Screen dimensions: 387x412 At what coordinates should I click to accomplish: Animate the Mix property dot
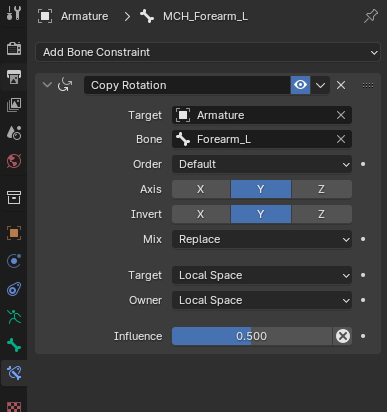pos(363,239)
